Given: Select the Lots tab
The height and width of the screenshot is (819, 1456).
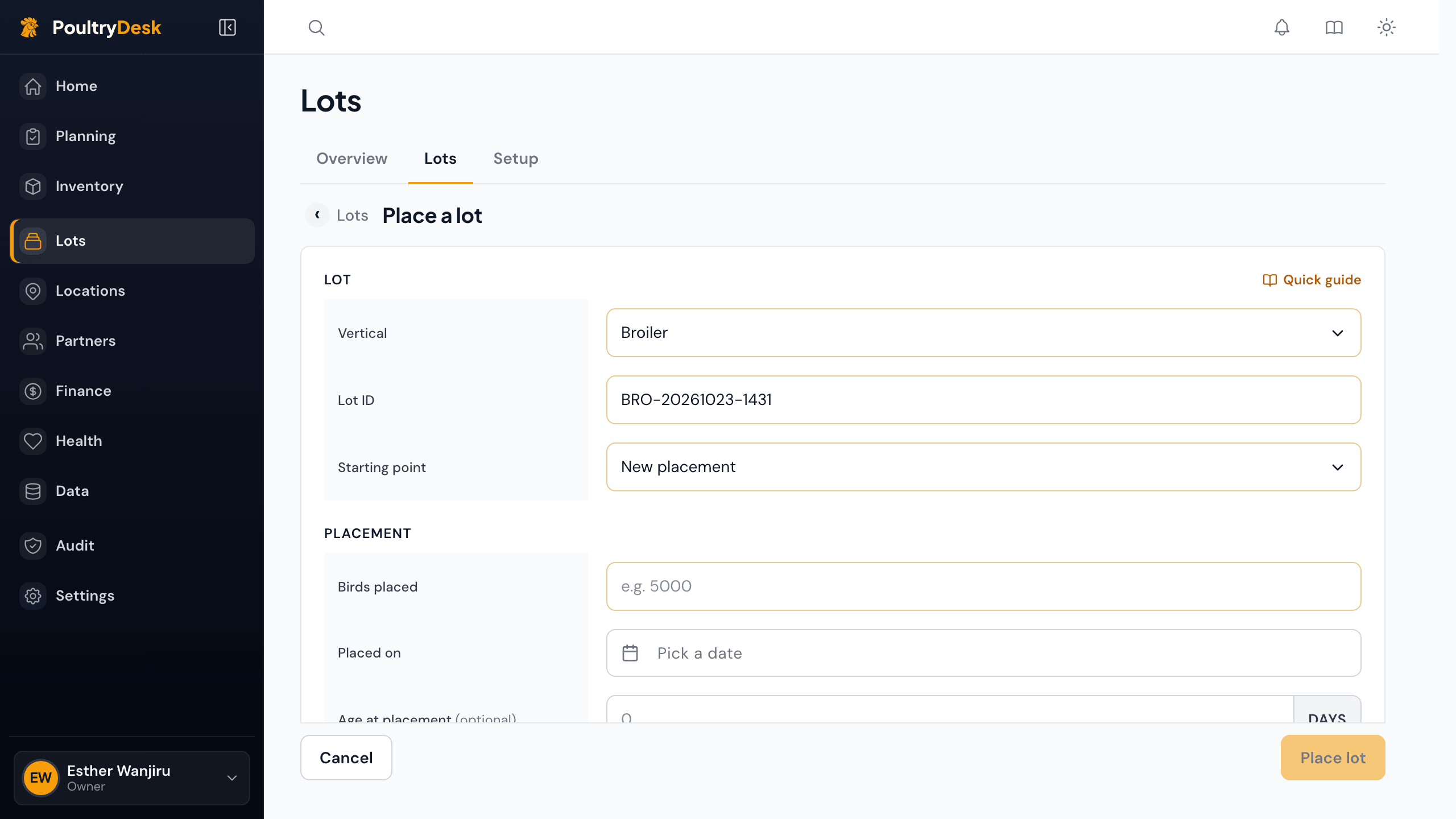Looking at the screenshot, I should (x=440, y=159).
